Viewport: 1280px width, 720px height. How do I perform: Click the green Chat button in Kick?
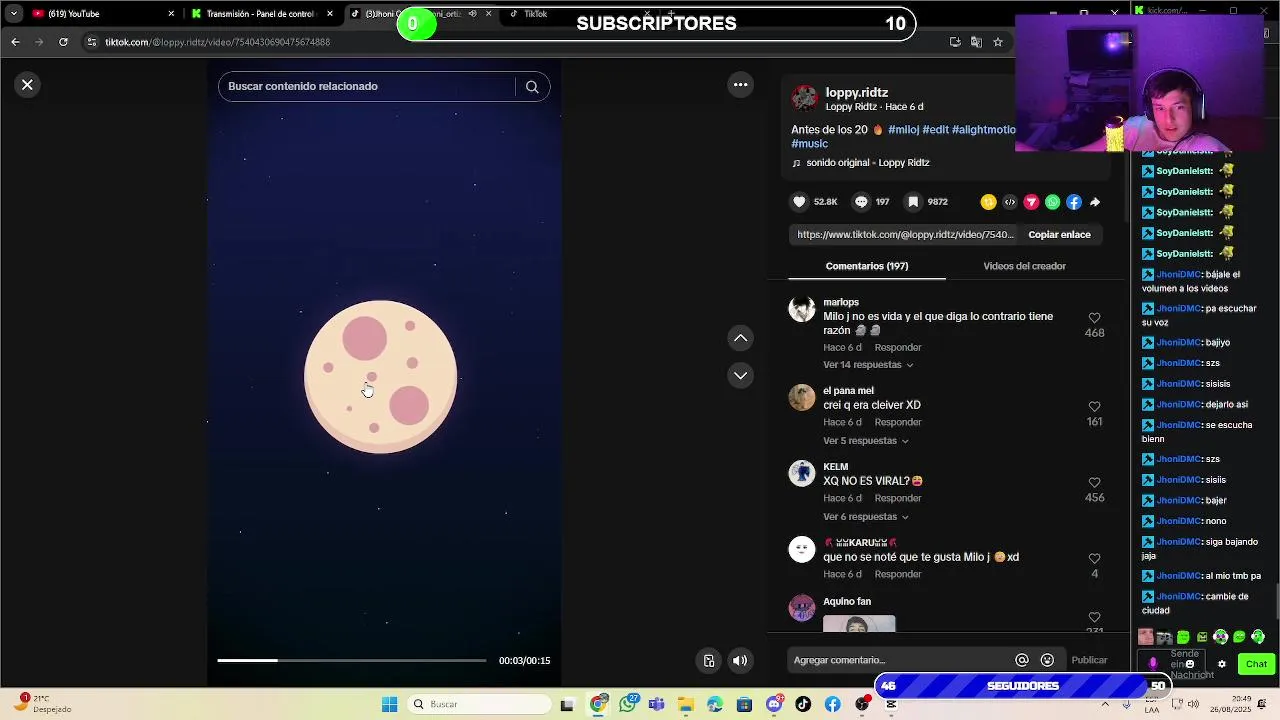click(x=1256, y=664)
